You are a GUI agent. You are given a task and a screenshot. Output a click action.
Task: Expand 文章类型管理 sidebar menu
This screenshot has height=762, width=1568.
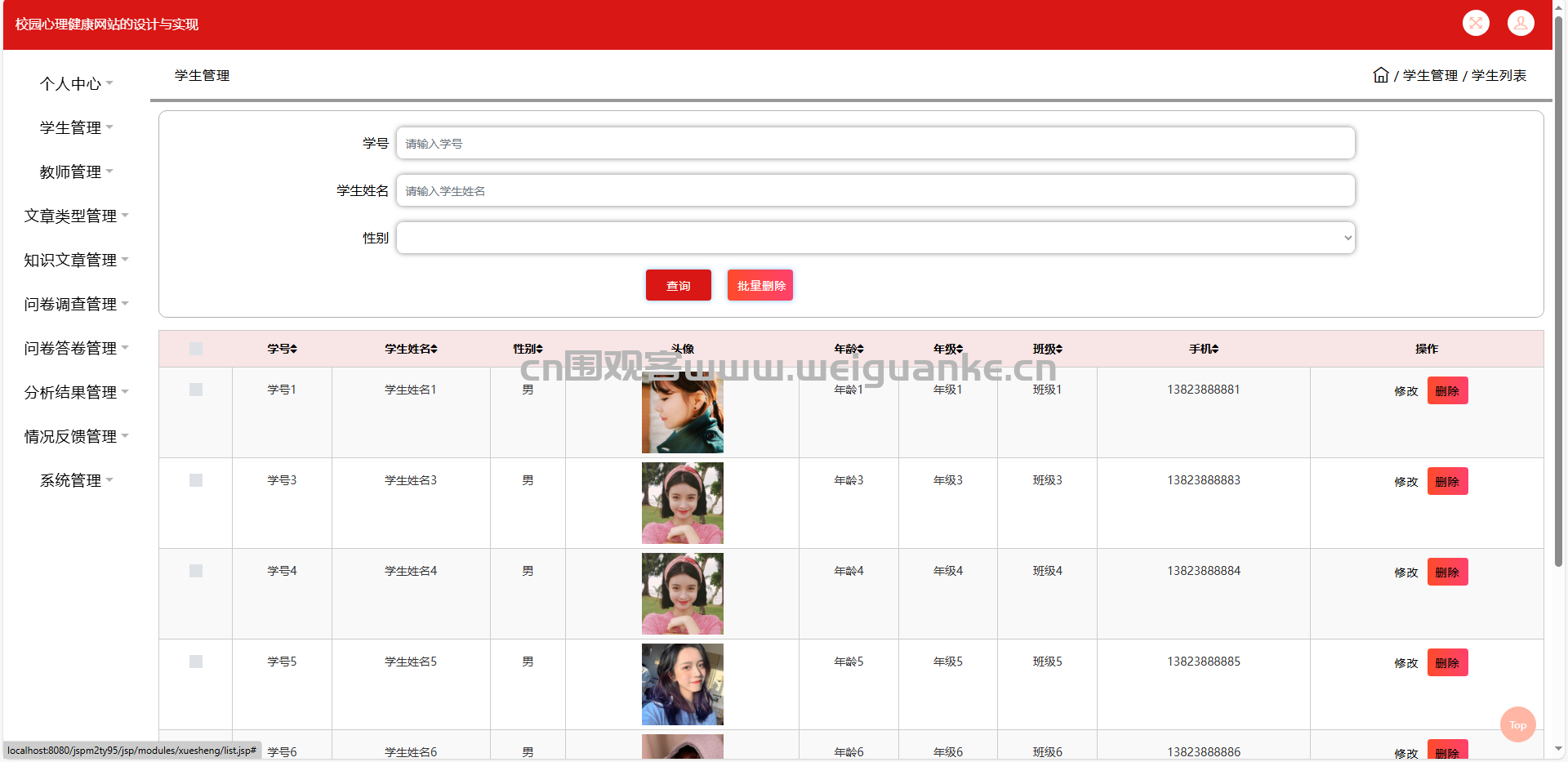(x=76, y=216)
